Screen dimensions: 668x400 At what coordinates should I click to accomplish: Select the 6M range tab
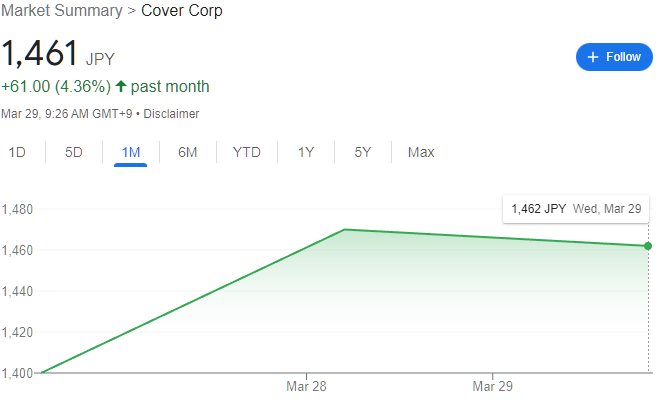(x=188, y=152)
